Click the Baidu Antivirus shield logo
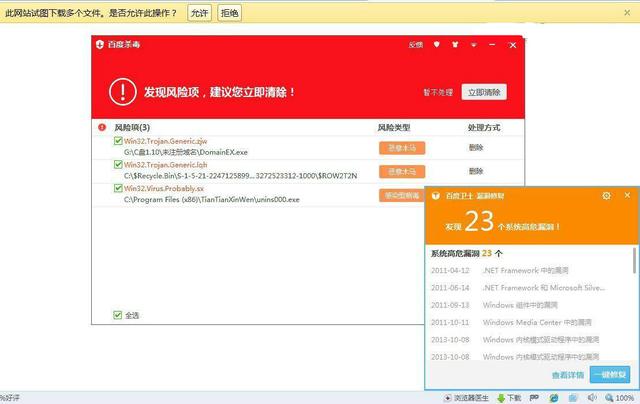The image size is (640, 404). click(100, 44)
